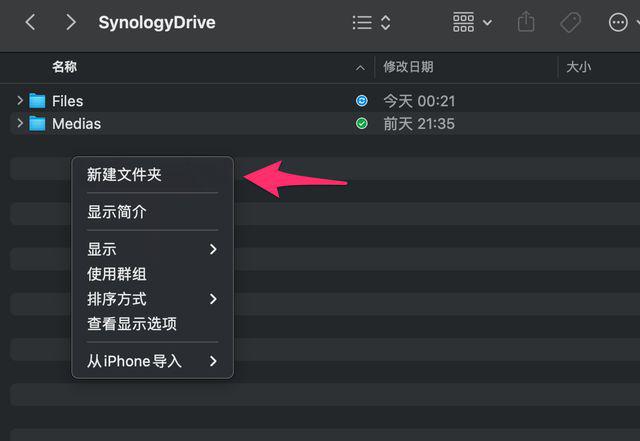The image size is (640, 441).
Task: Click the blue syncing status icon on Files
Action: 362,100
